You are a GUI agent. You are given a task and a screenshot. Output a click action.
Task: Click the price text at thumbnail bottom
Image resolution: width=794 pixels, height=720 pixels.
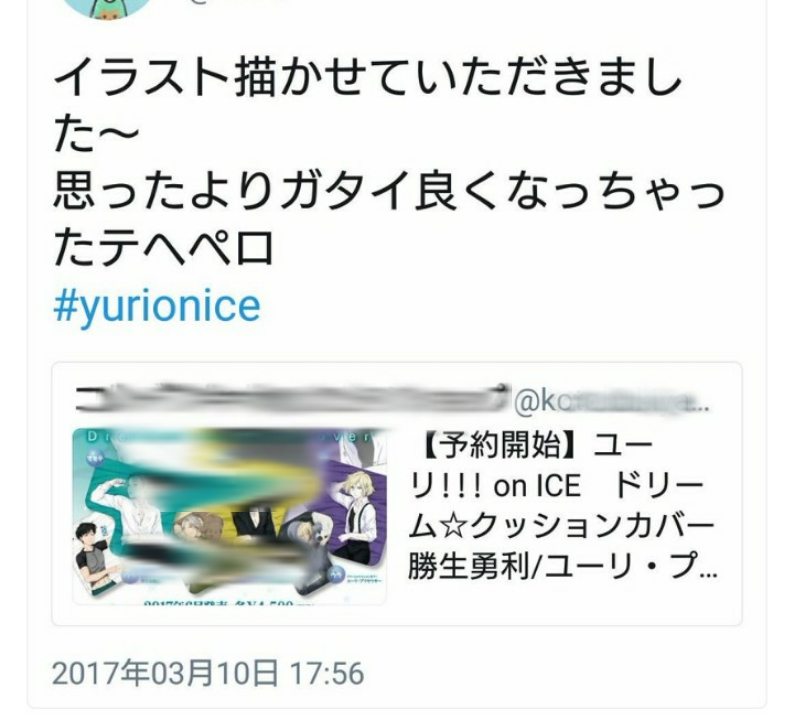pos(220,603)
